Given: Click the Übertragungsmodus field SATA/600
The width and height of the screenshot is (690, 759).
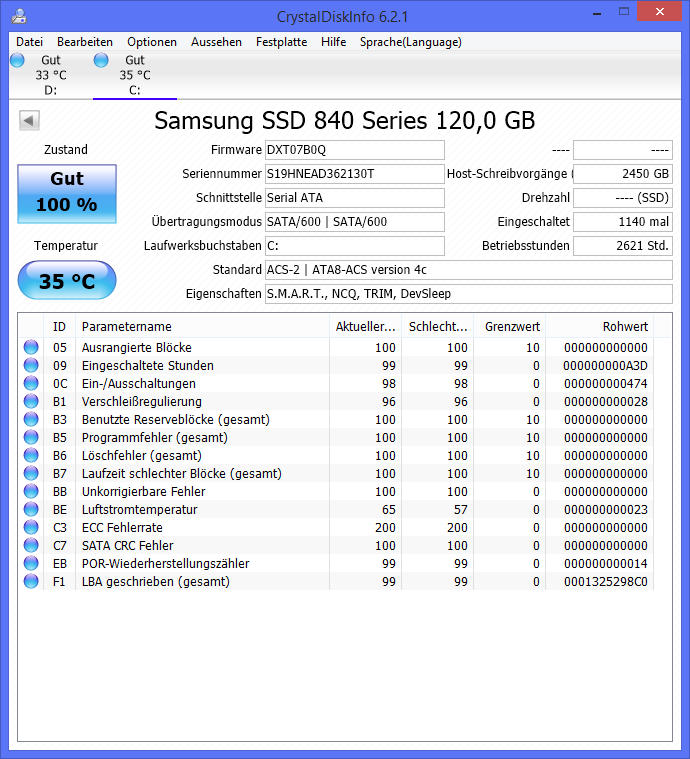Looking at the screenshot, I should pyautogui.click(x=354, y=222).
